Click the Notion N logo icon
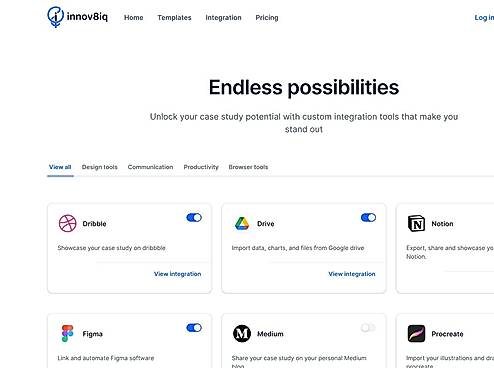Screen dimensions: 494x368 pyautogui.click(x=416, y=223)
